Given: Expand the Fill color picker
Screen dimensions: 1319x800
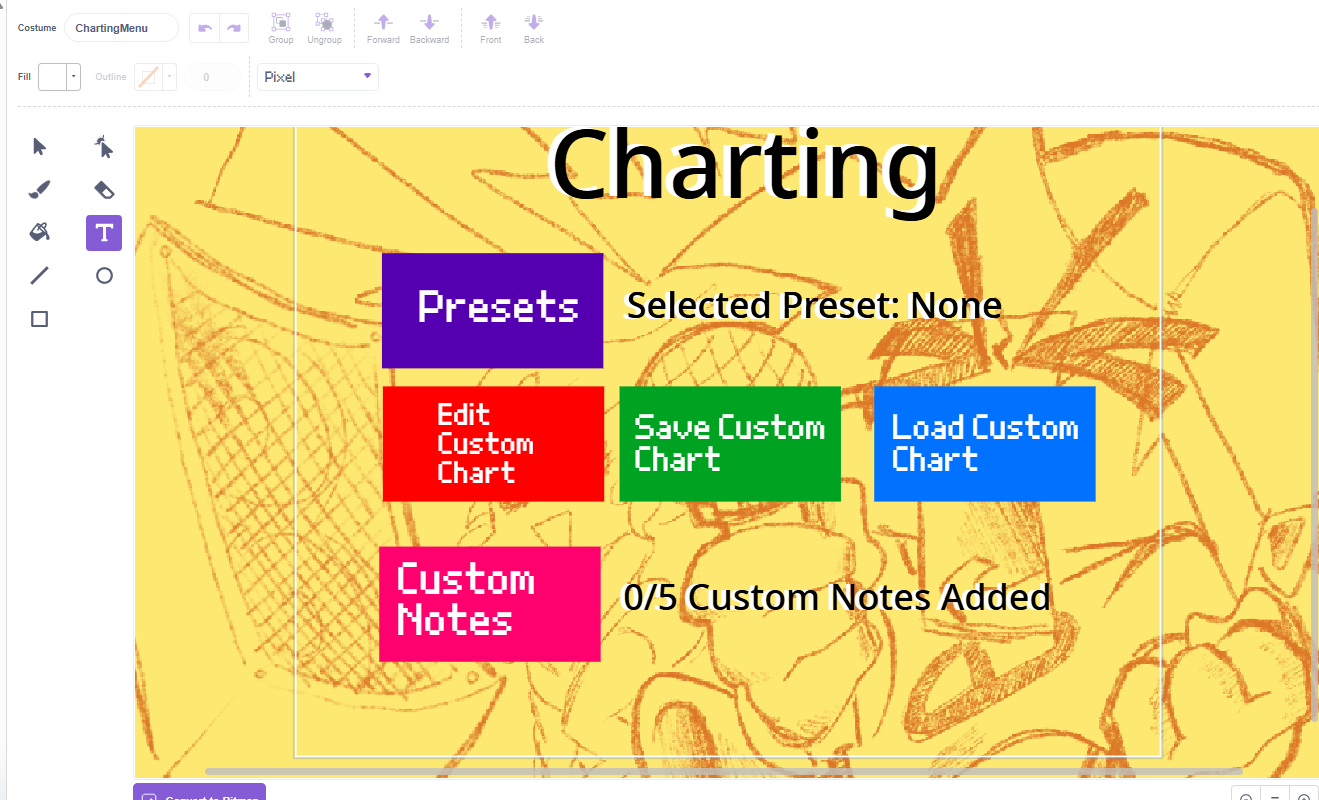Looking at the screenshot, I should point(72,76).
